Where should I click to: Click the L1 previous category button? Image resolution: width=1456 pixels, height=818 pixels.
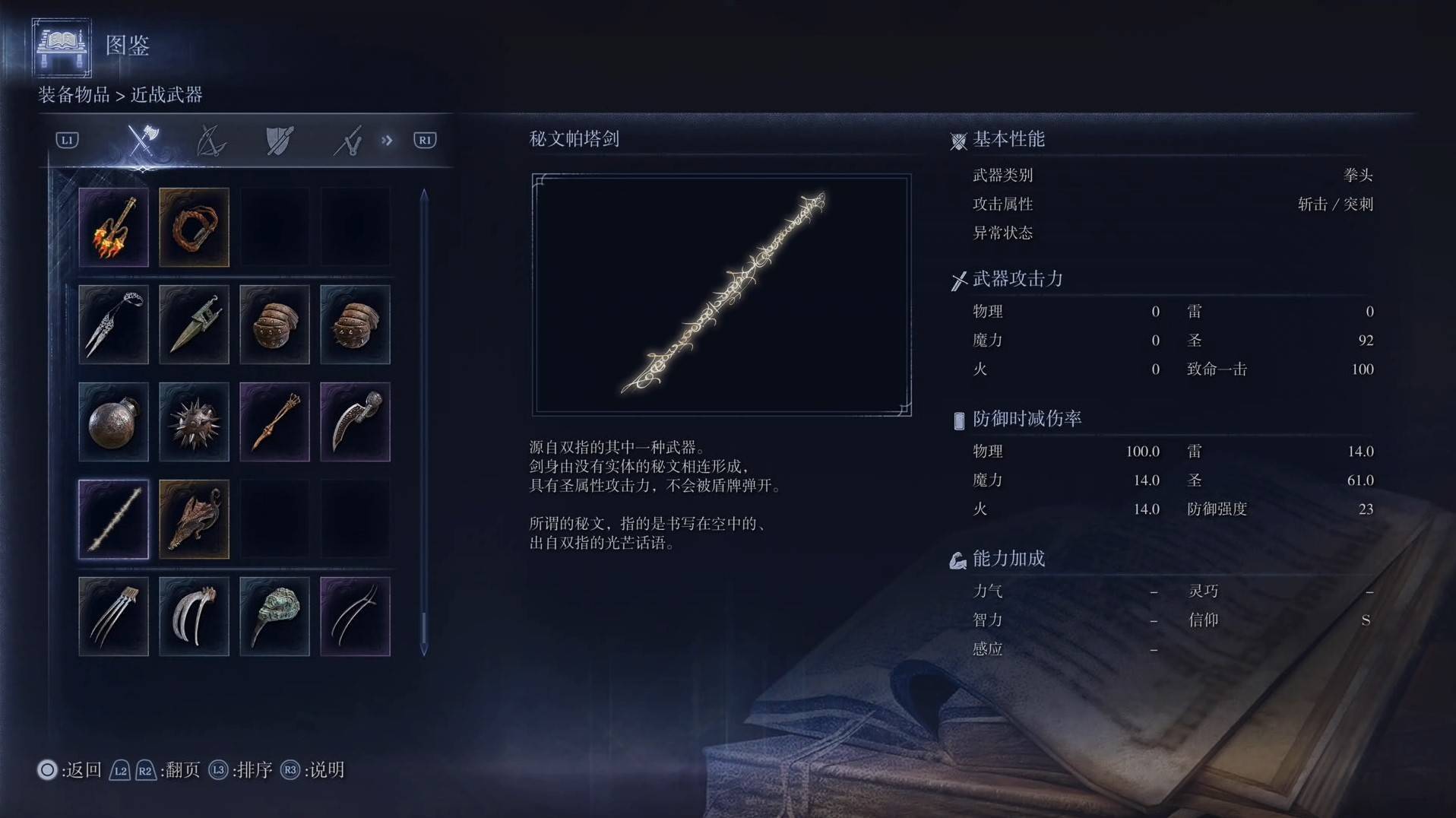click(x=68, y=140)
